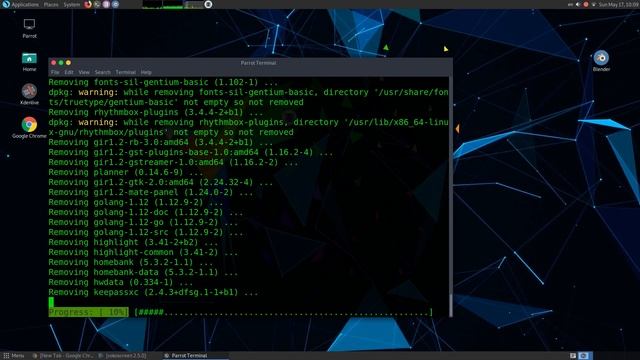Click the highlighted workspace switcher box
The width and height of the screenshot is (640, 360).
[x=584, y=356]
